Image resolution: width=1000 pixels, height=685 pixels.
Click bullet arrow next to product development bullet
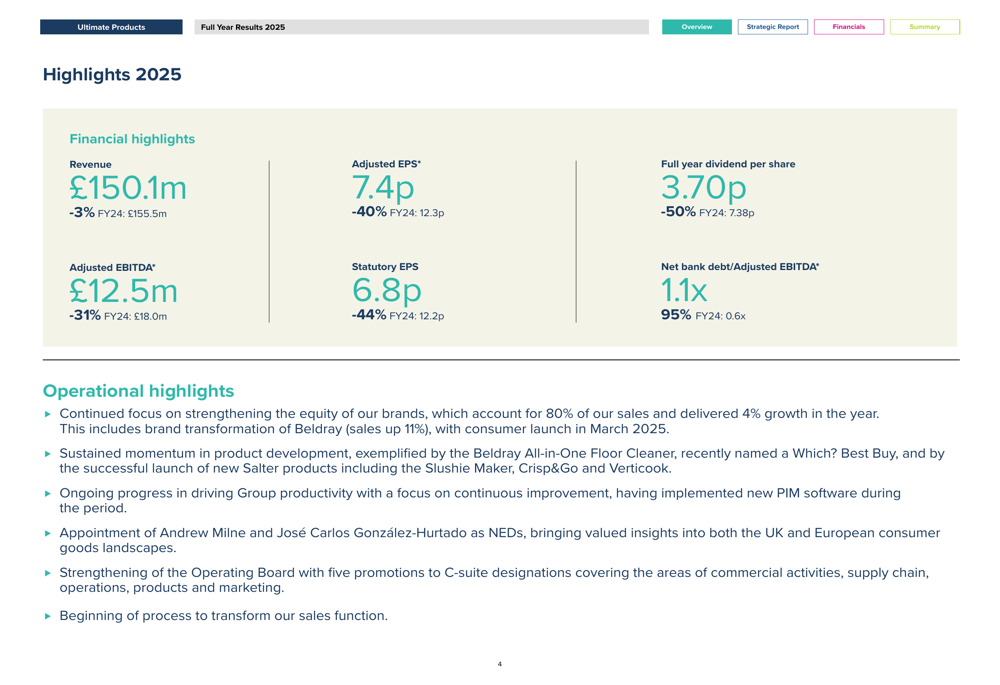point(46,453)
